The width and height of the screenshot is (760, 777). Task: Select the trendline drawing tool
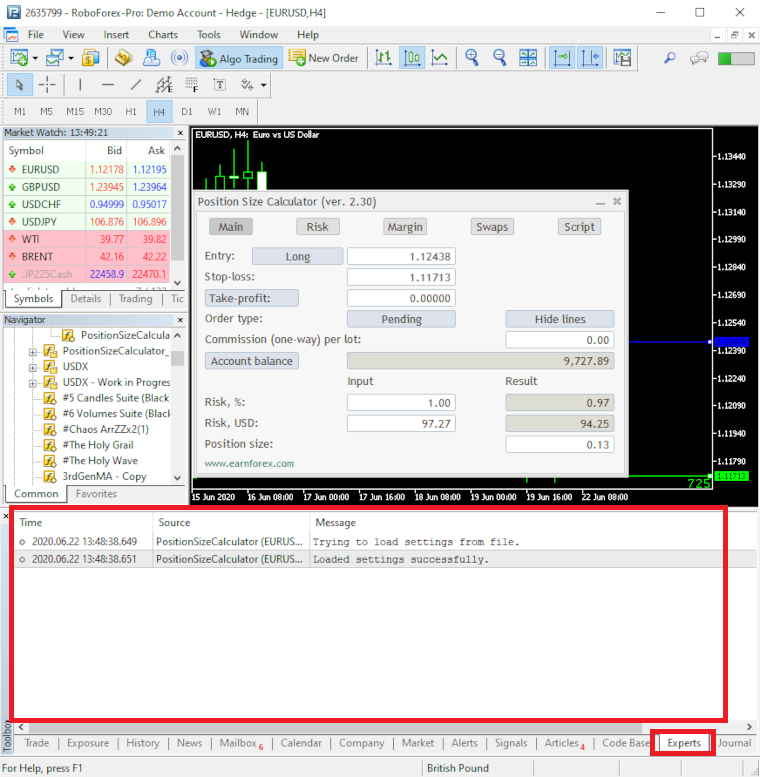[x=136, y=85]
